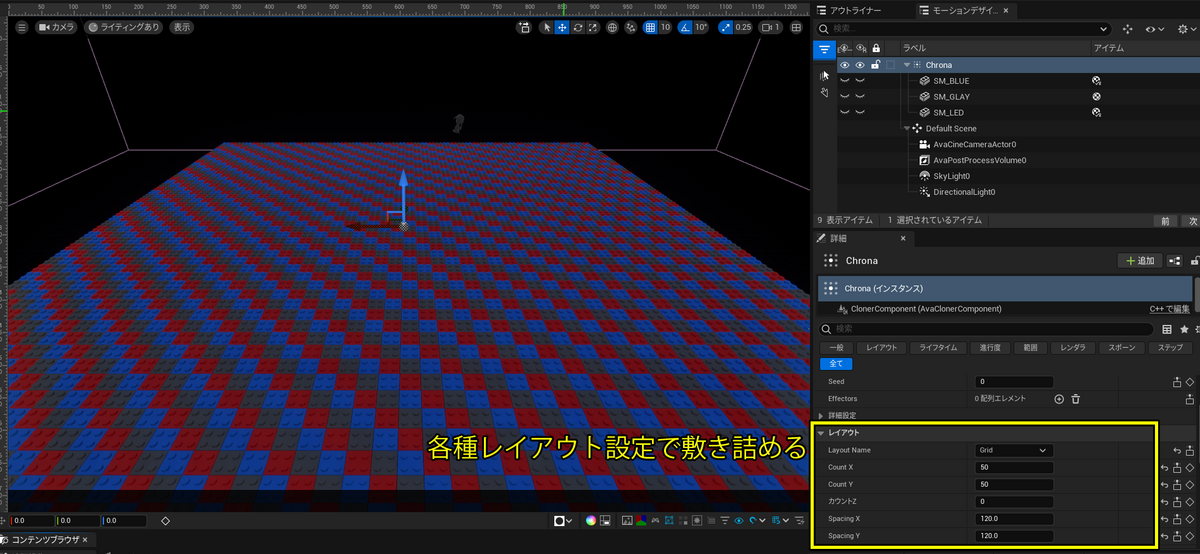
Task: Filter details by レイアウト category
Action: [881, 347]
